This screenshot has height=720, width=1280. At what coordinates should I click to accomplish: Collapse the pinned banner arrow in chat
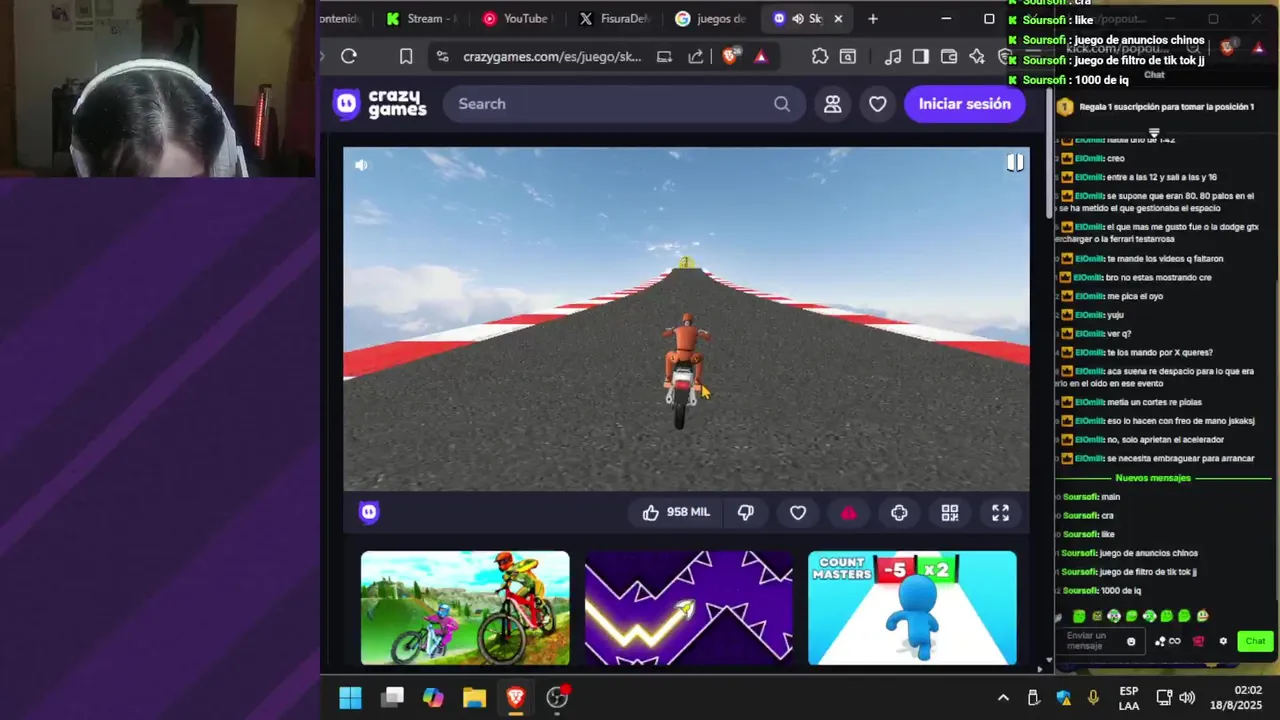tap(1153, 132)
